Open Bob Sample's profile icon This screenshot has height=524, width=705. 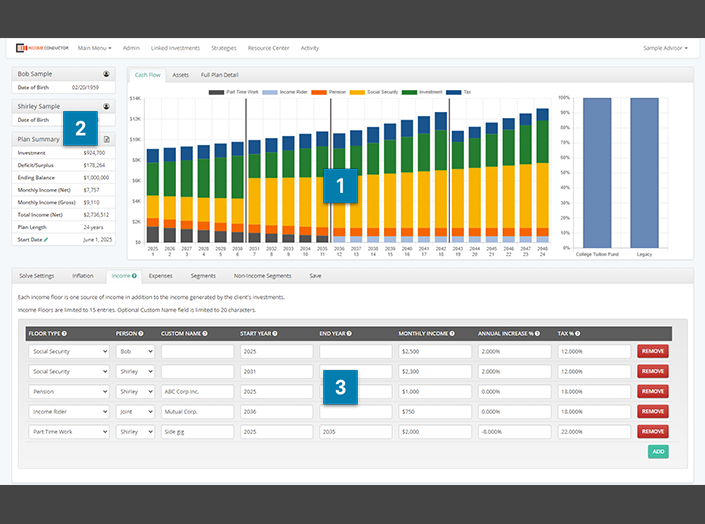pyautogui.click(x=106, y=74)
